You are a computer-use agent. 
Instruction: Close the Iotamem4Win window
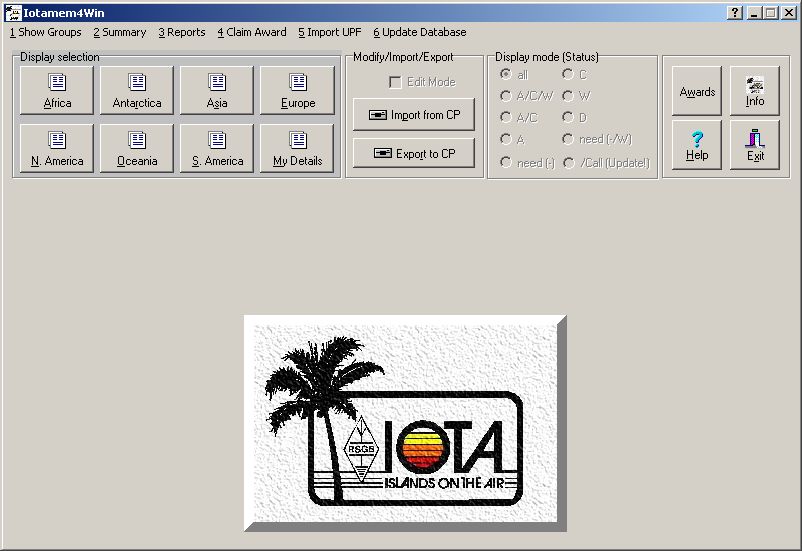click(x=789, y=13)
